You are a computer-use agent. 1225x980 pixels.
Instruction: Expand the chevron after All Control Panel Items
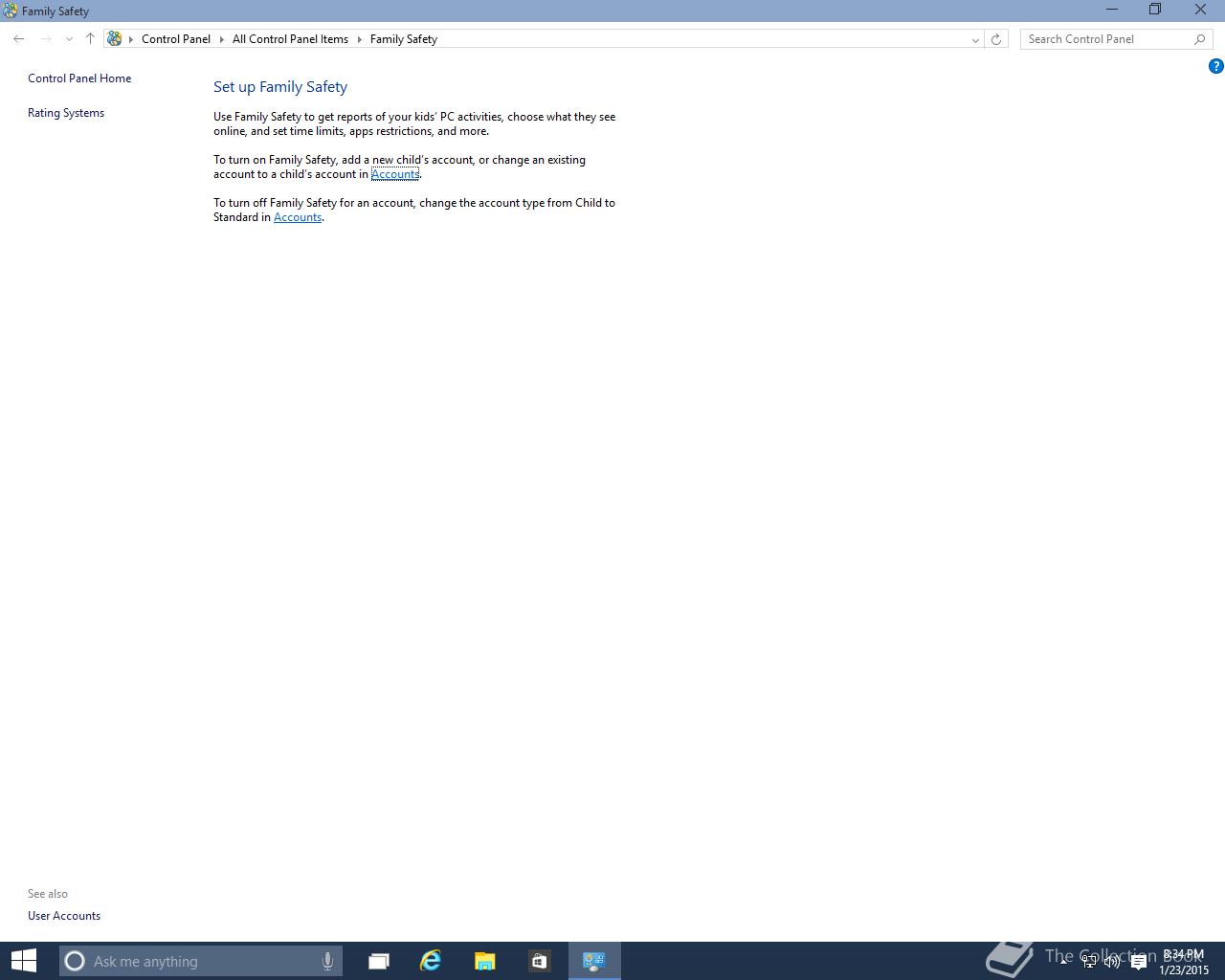click(360, 39)
